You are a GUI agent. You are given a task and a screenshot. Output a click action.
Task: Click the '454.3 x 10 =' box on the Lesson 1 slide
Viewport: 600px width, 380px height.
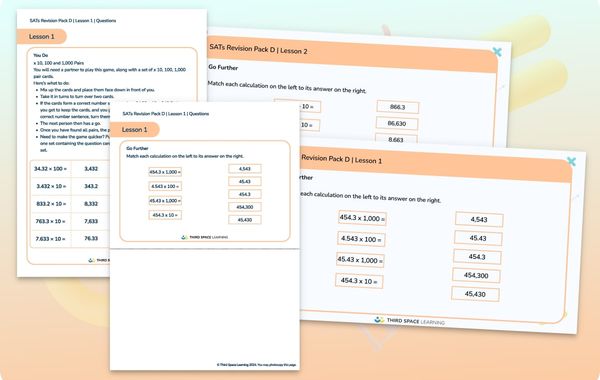point(359,281)
